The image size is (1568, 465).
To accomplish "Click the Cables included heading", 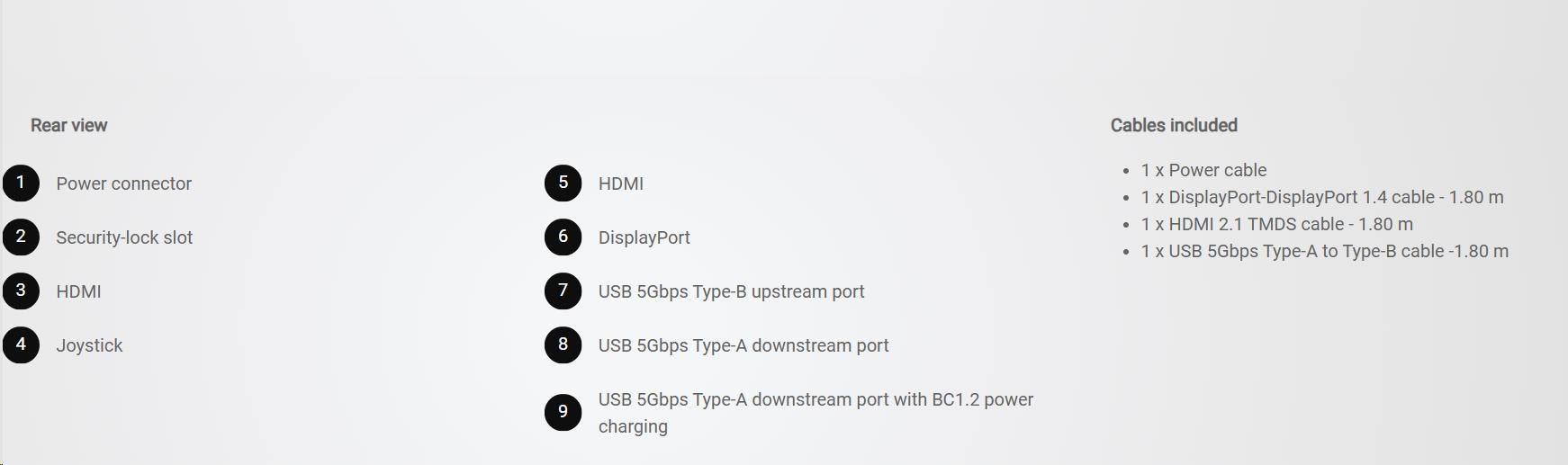I will click(1174, 125).
